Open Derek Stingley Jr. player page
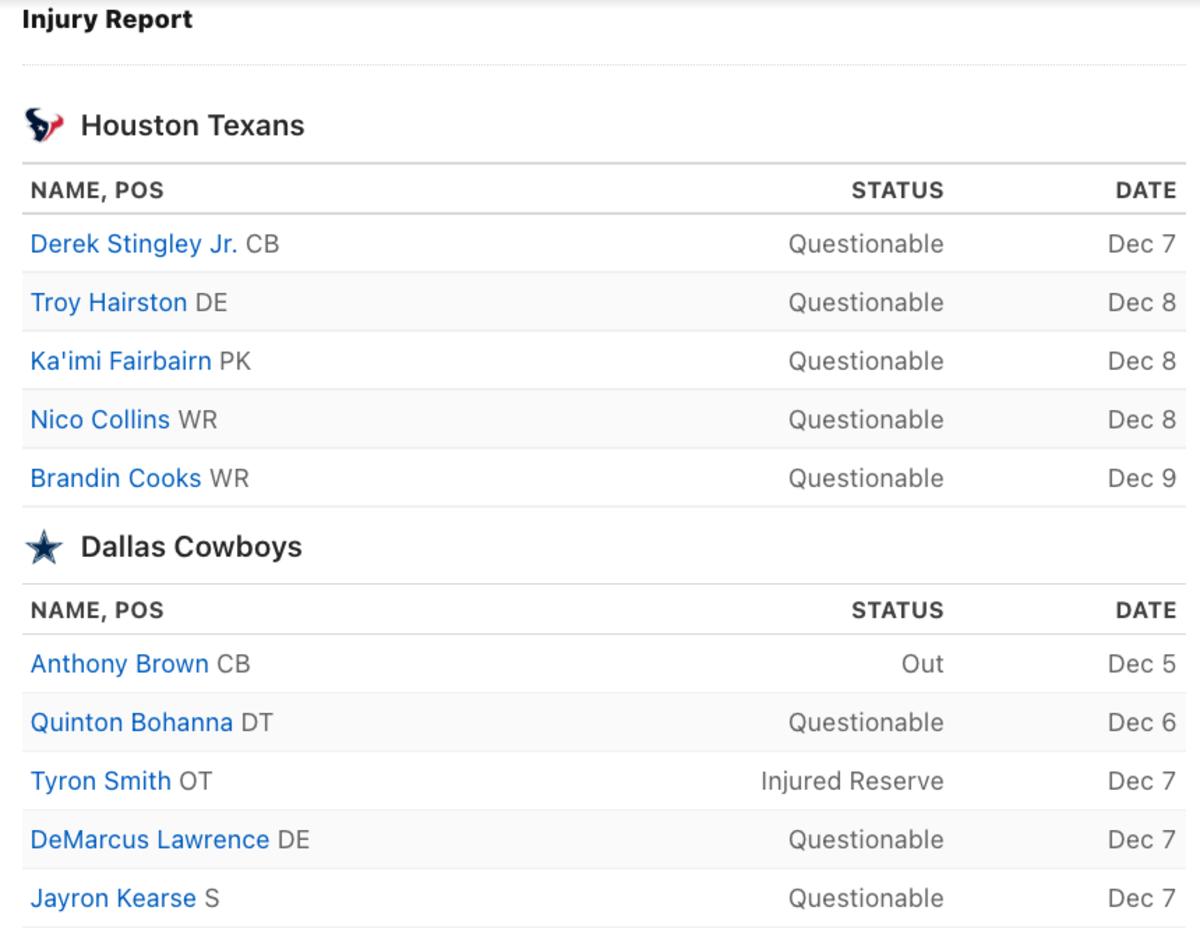 click(x=134, y=244)
